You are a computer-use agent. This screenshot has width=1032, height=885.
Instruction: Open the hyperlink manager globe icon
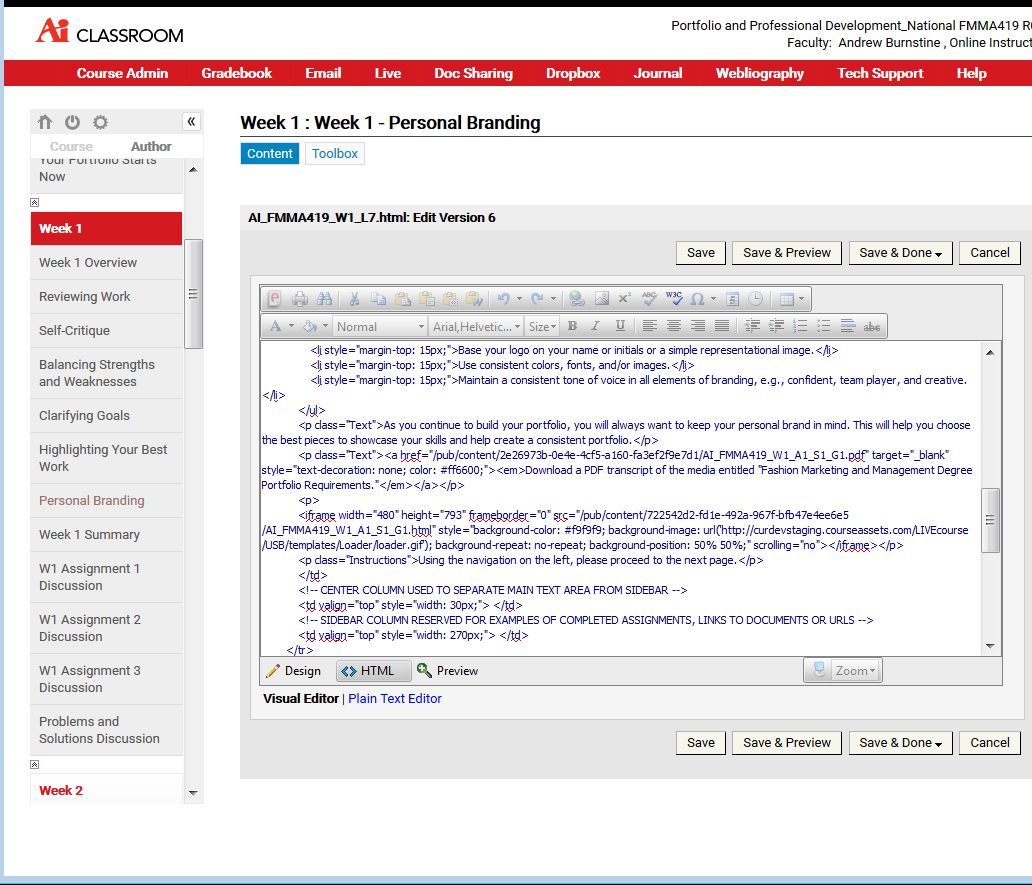click(x=576, y=299)
